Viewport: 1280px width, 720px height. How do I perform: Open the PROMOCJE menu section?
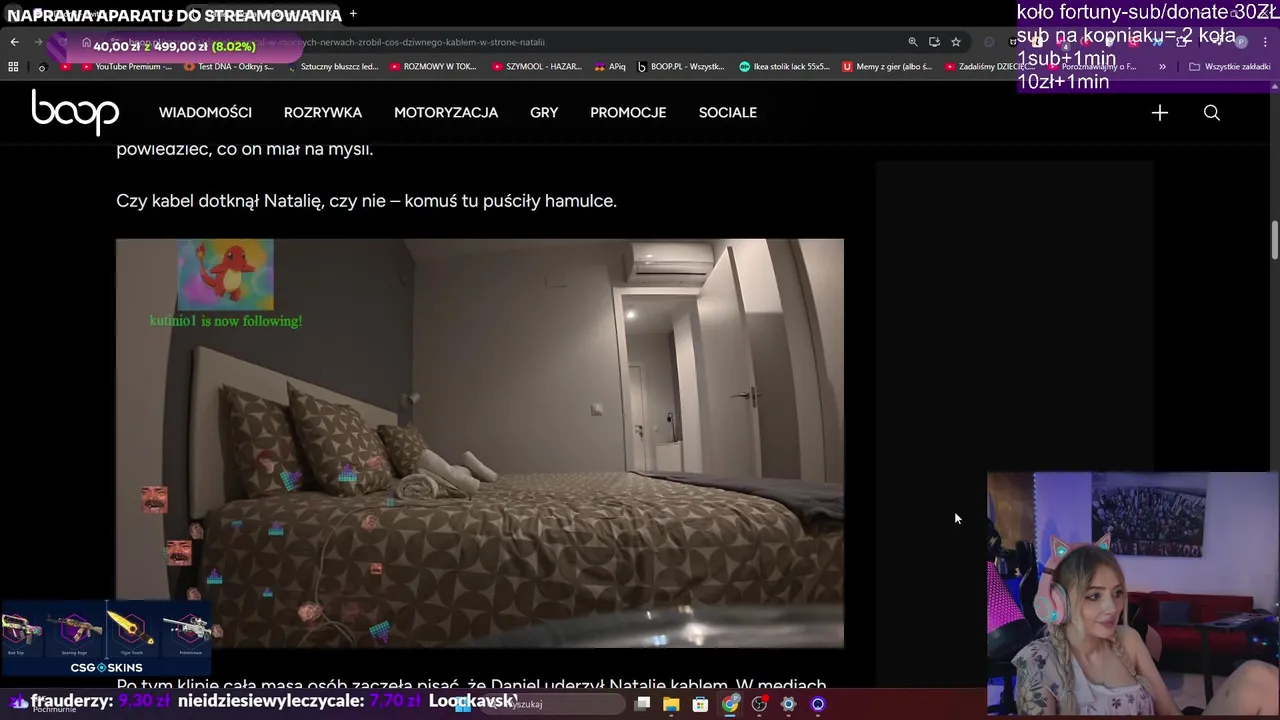628,113
